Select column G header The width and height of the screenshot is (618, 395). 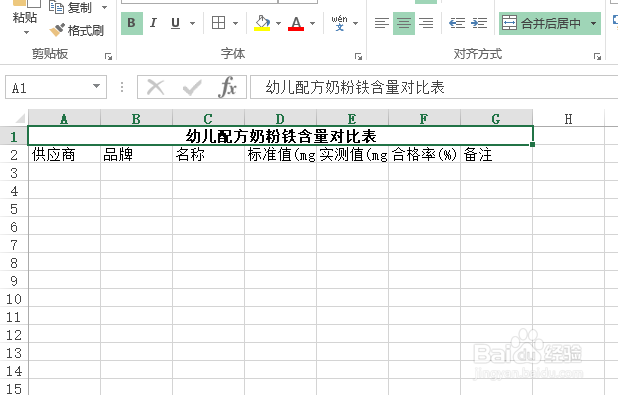496,119
